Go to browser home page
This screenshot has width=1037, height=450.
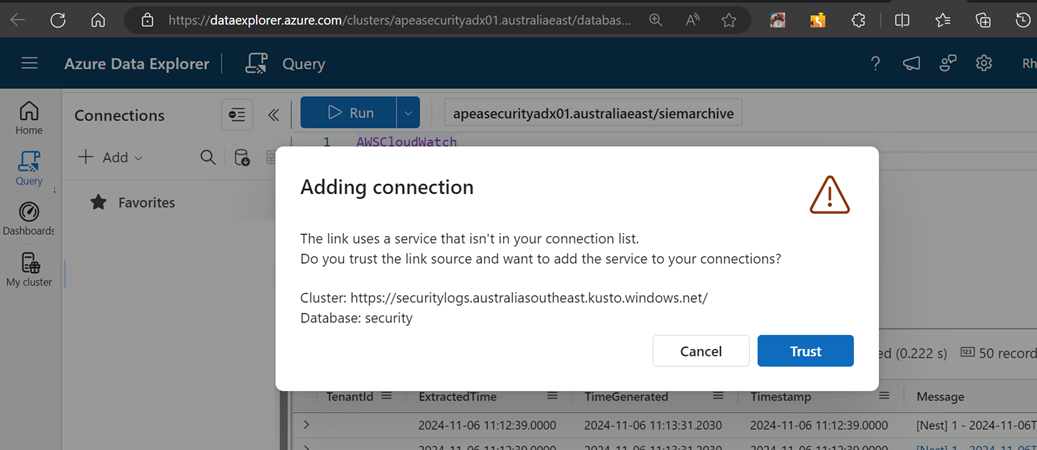(98, 21)
